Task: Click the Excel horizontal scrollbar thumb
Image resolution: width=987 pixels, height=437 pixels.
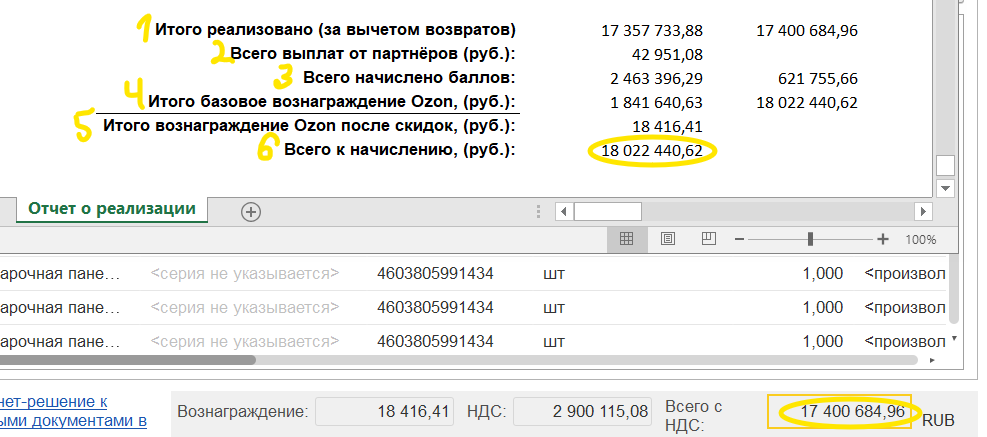Action: click(607, 211)
